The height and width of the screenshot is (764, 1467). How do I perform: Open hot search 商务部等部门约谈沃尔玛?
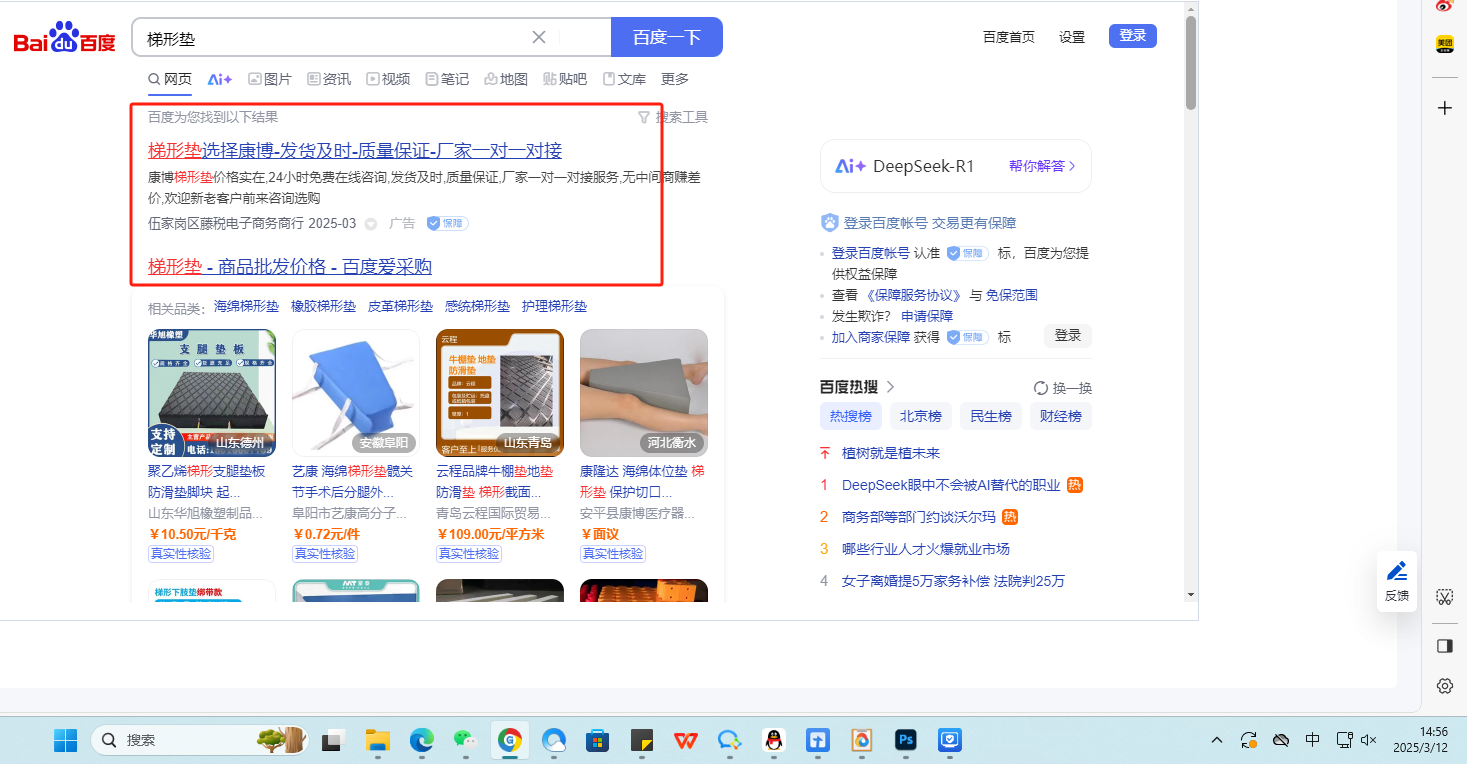tap(920, 517)
